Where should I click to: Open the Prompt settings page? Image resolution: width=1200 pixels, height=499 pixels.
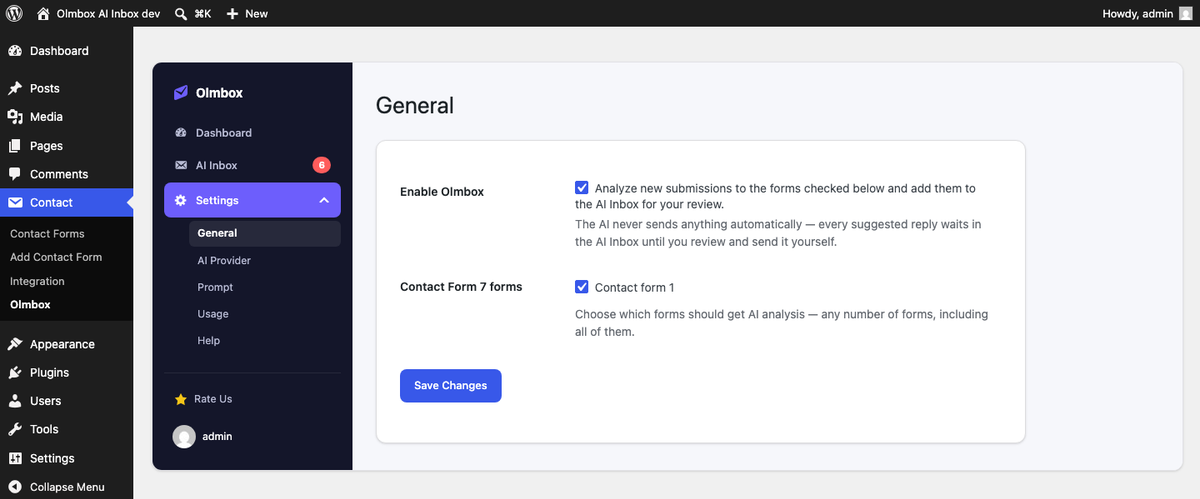click(215, 287)
